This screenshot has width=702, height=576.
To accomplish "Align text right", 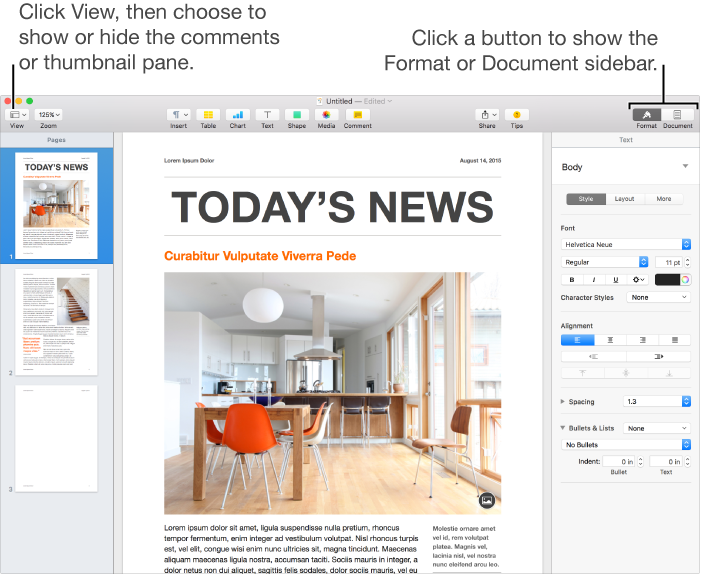I will coord(642,340).
